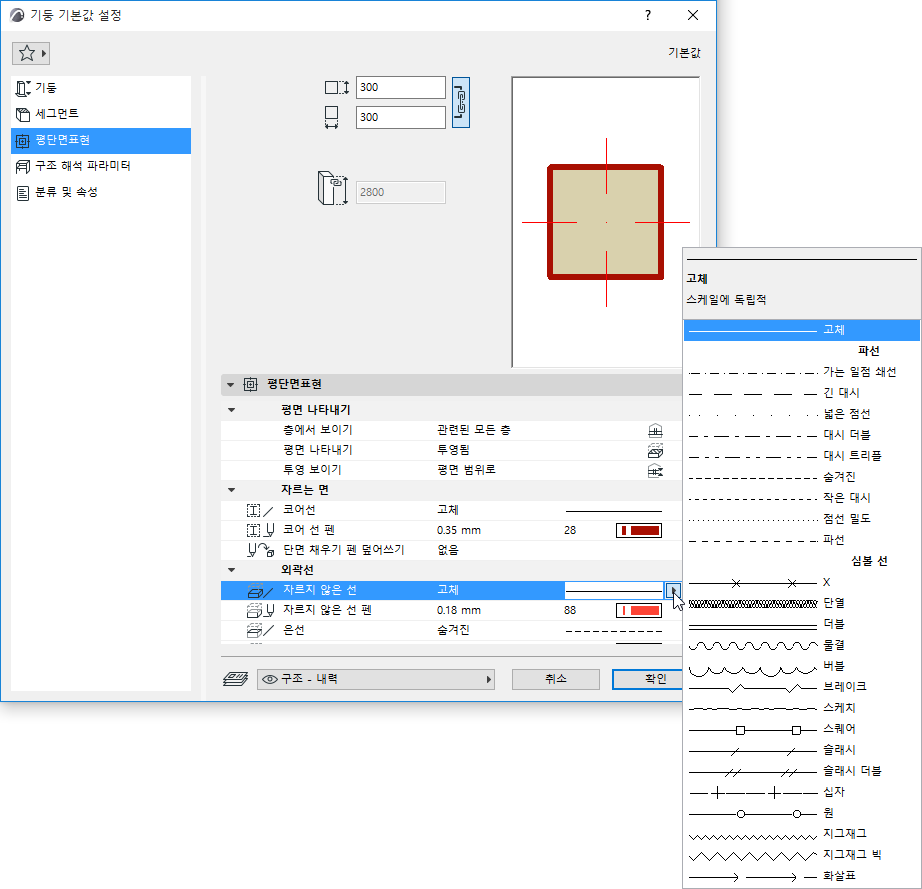The height and width of the screenshot is (889, 922).
Task: Open 분류 및 속성 page
Action: (101, 192)
